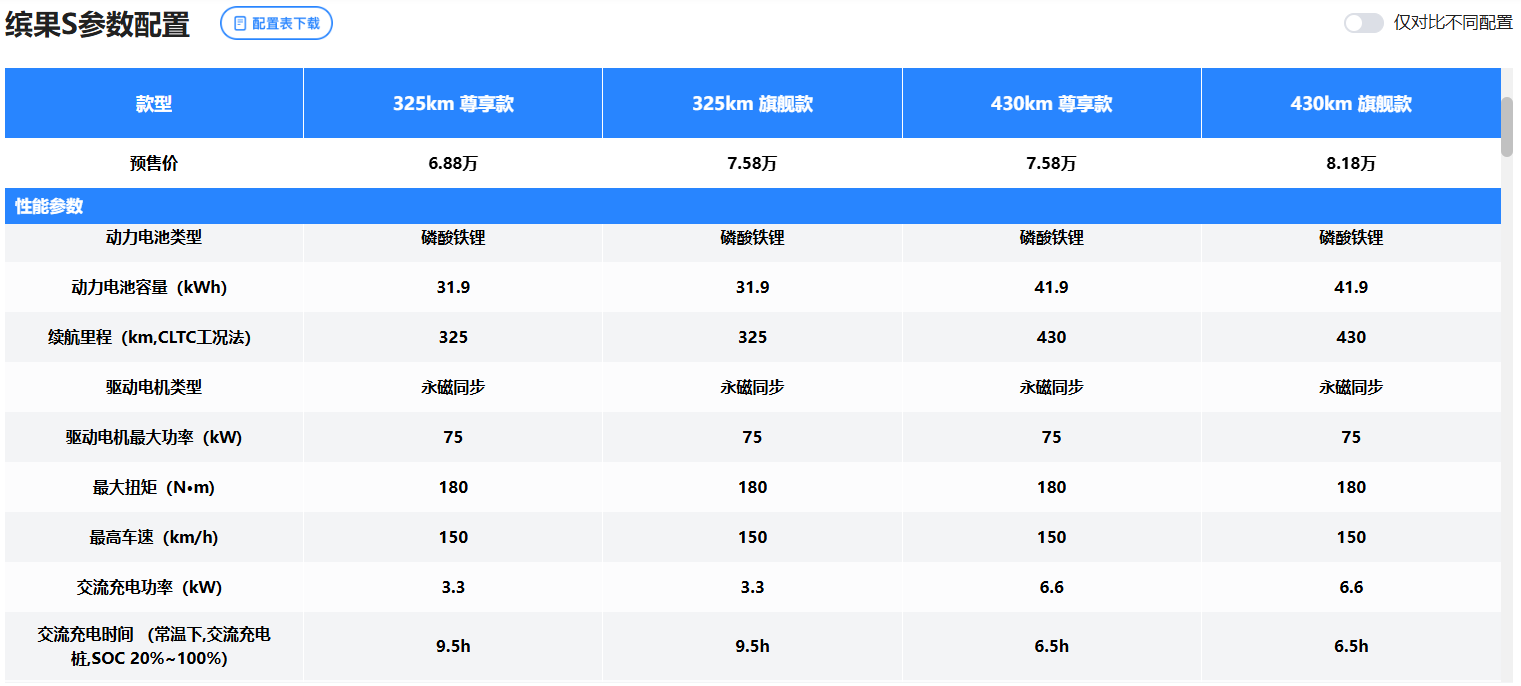Select the 325km 尊享款 column header

pyautogui.click(x=453, y=104)
